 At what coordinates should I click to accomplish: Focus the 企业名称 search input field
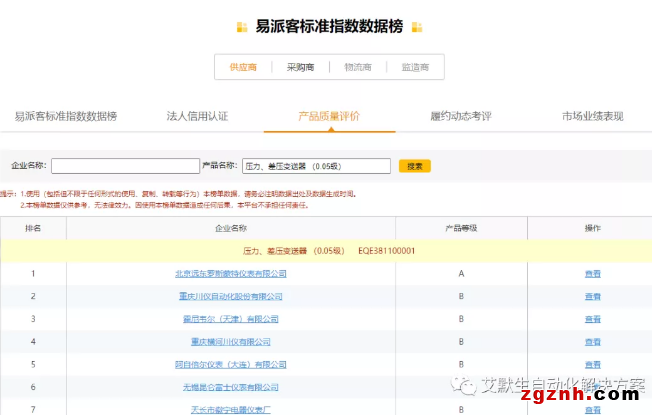tap(126, 166)
